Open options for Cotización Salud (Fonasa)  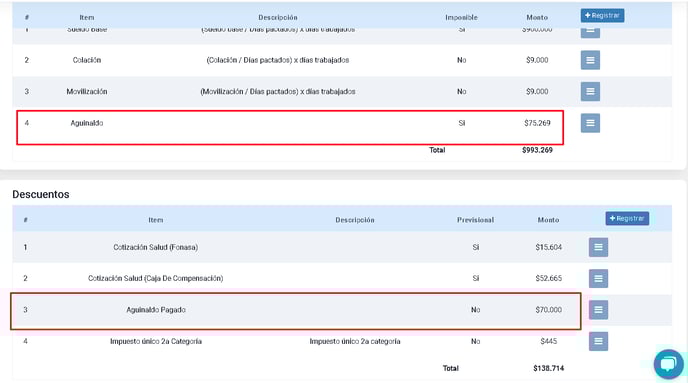pyautogui.click(x=598, y=247)
